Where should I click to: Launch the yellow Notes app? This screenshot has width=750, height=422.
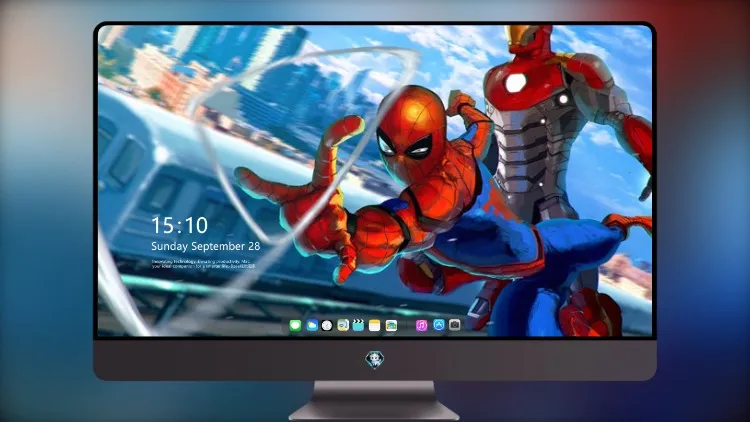(x=375, y=326)
